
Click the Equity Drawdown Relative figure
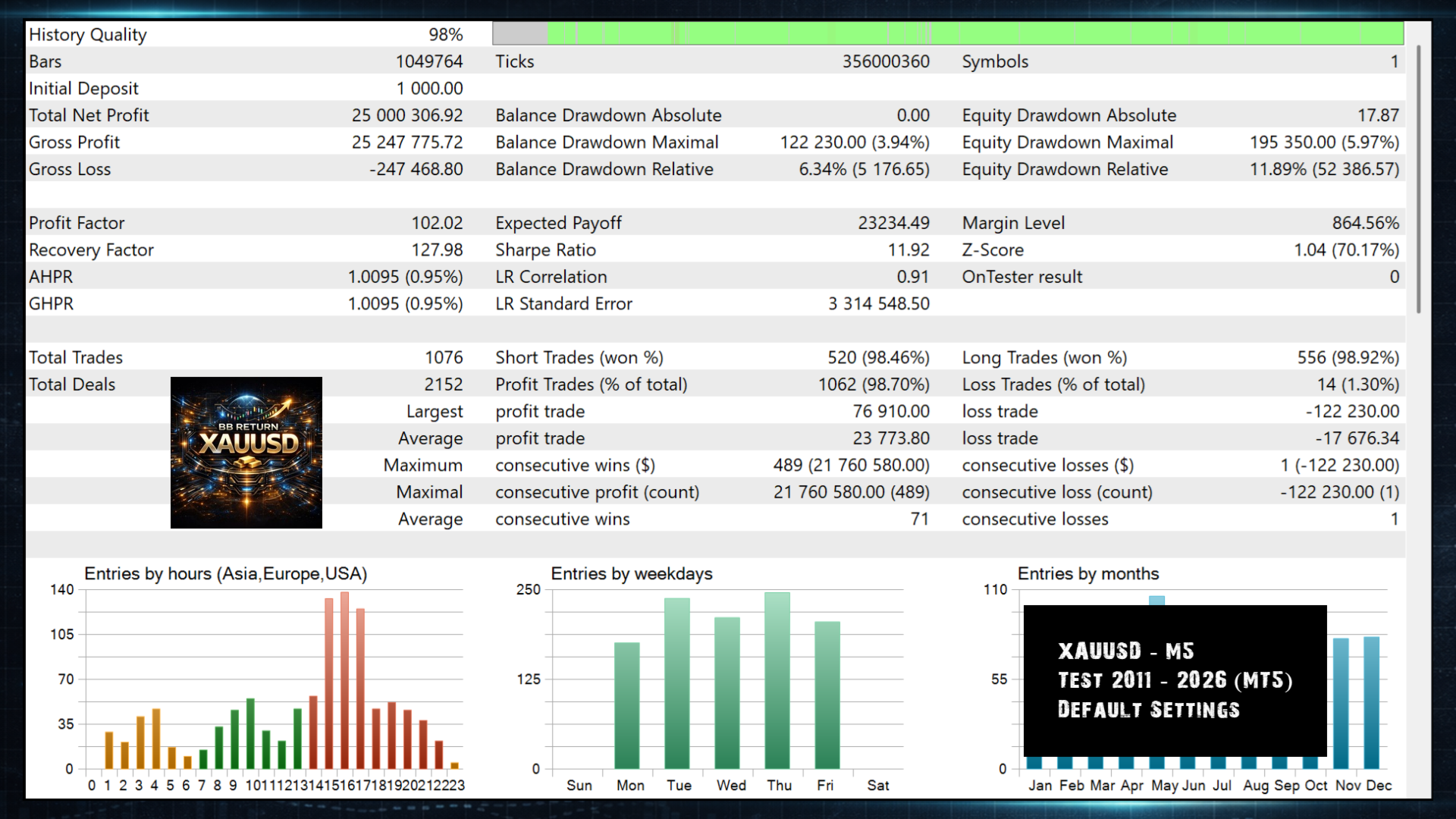[1323, 169]
